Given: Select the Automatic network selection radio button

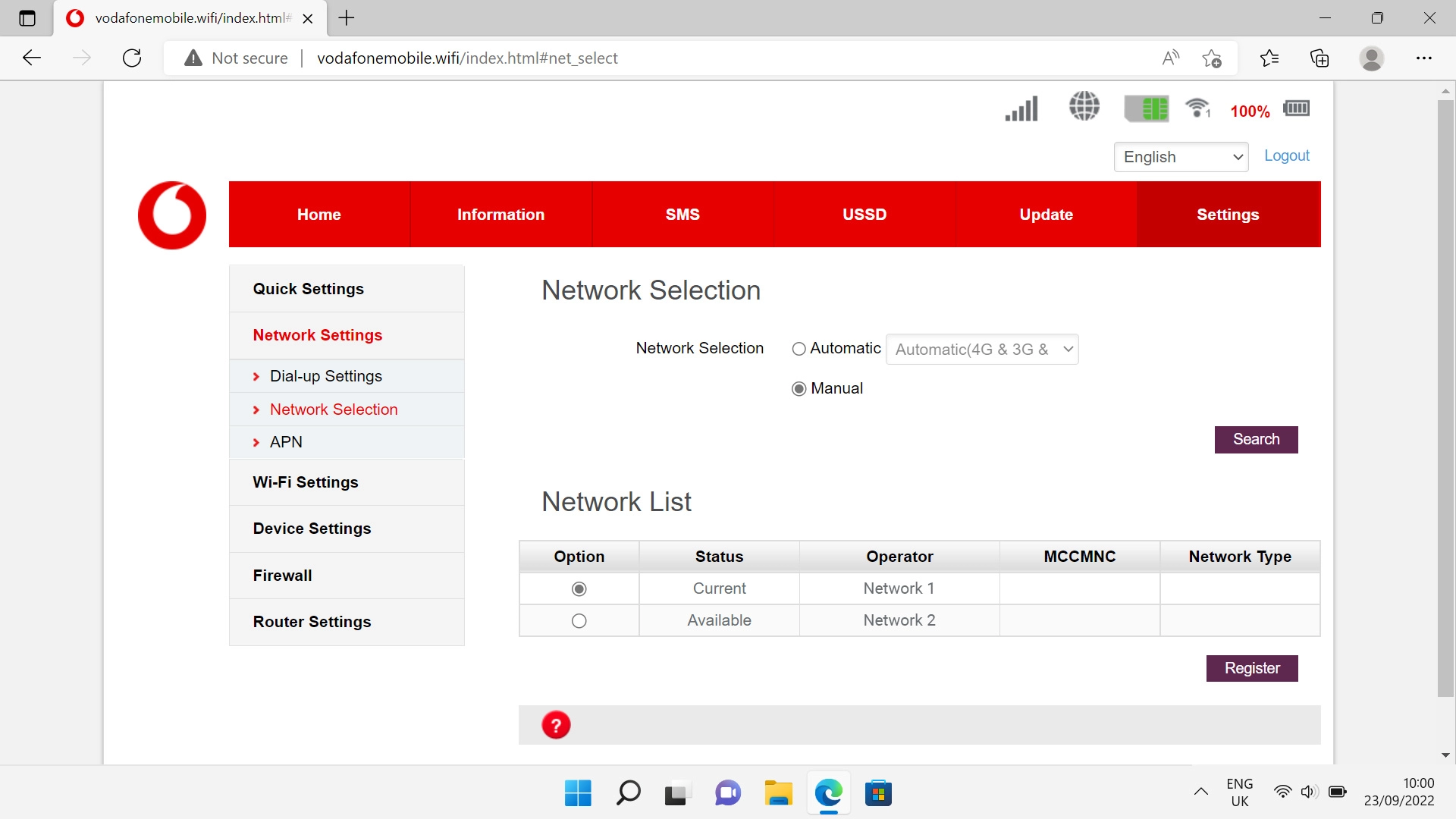Looking at the screenshot, I should [x=799, y=349].
